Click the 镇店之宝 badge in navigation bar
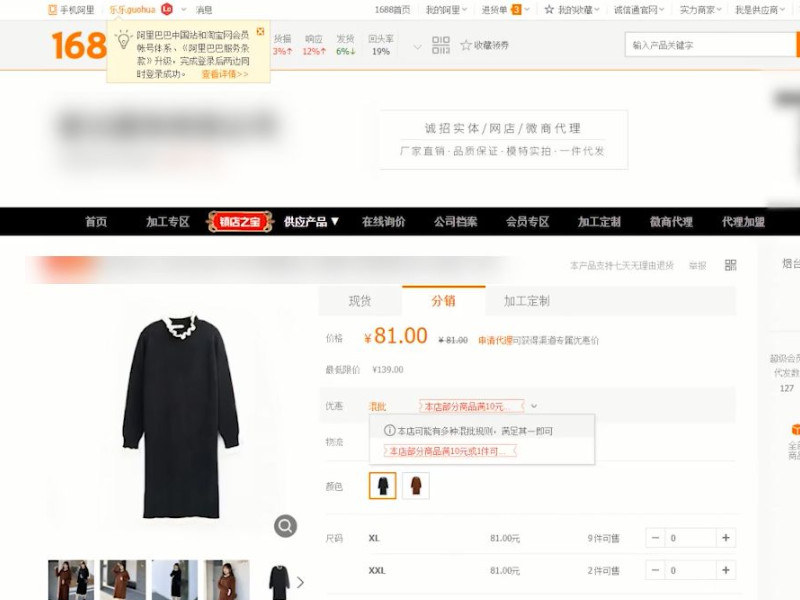The width and height of the screenshot is (800, 600). click(237, 222)
